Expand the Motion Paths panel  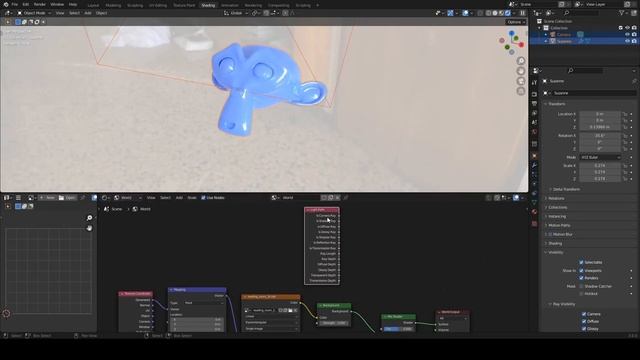[x=558, y=225]
